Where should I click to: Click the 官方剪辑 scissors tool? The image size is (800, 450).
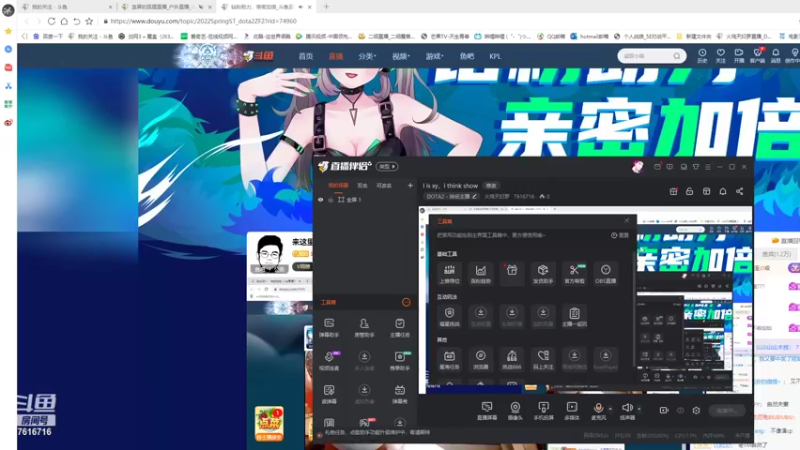(x=574, y=273)
